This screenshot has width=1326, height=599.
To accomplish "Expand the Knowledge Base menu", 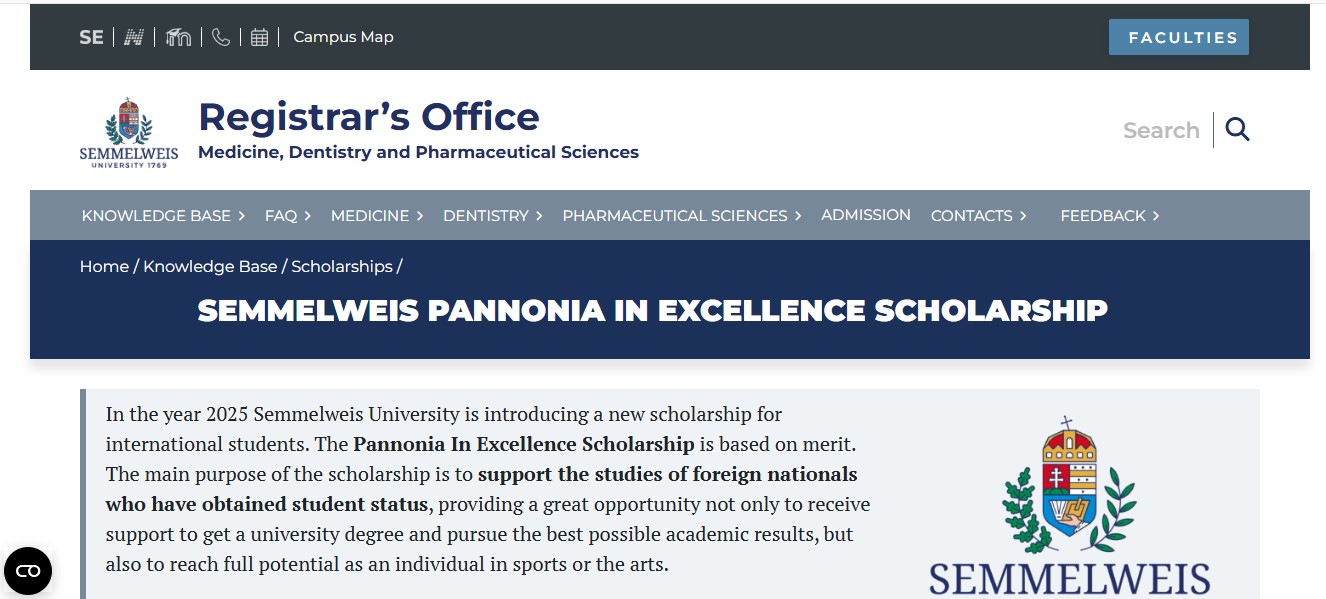I will point(163,216).
